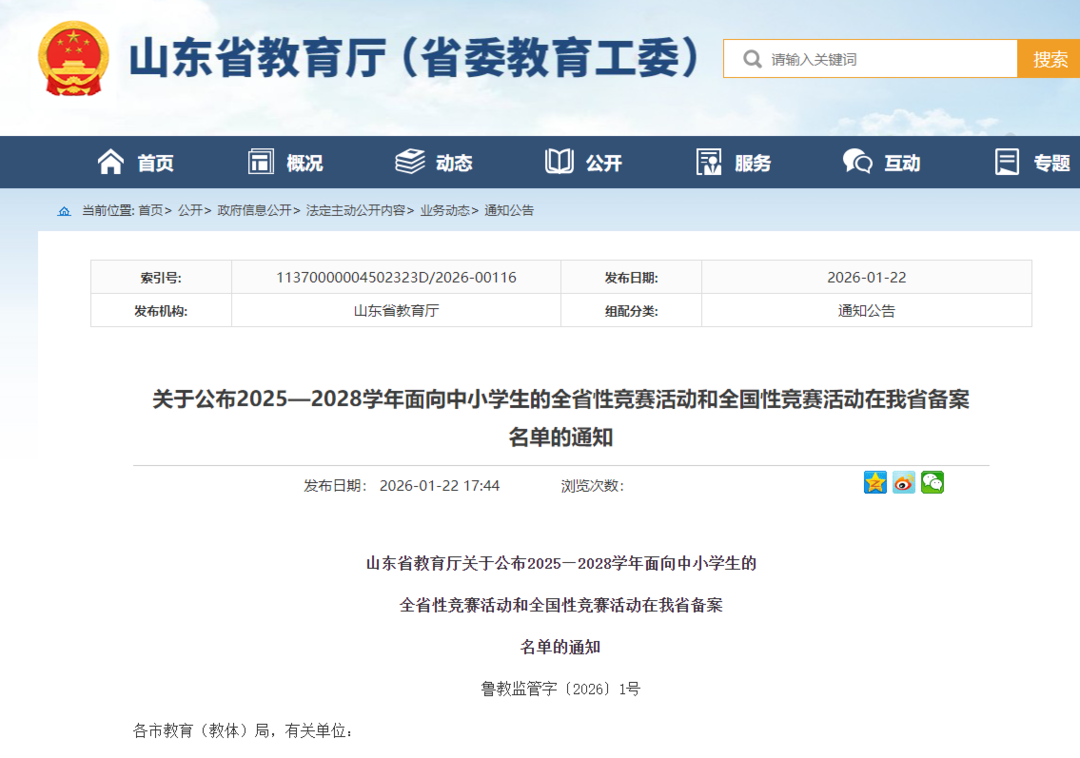Share article to Qzone star icon
The image size is (1080, 758).
coord(875,483)
